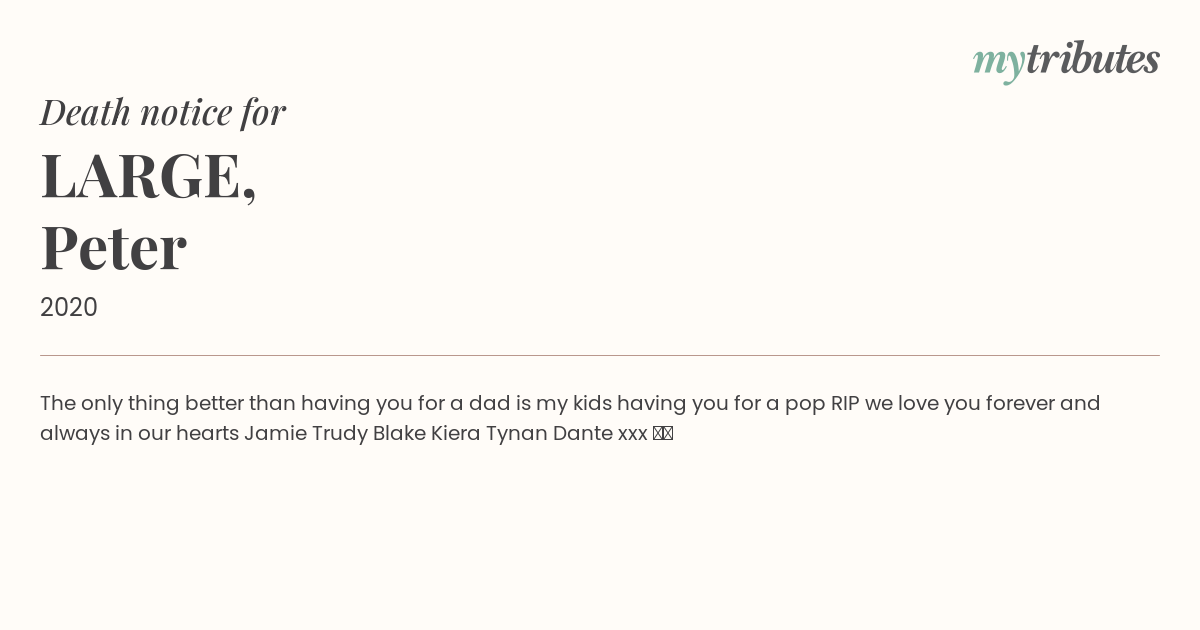The height and width of the screenshot is (630, 1200).
Task: Click the "tributes" part of the logo
Action: point(1093,58)
